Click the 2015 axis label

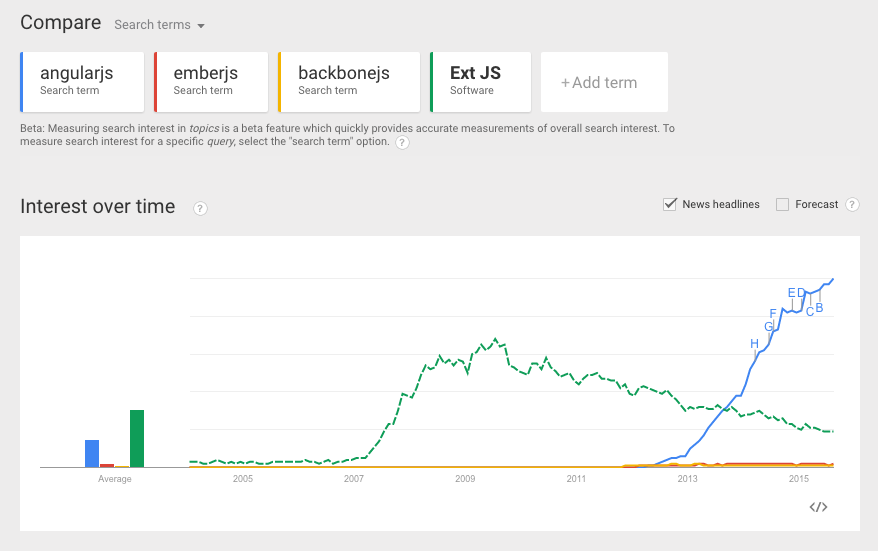pos(799,479)
